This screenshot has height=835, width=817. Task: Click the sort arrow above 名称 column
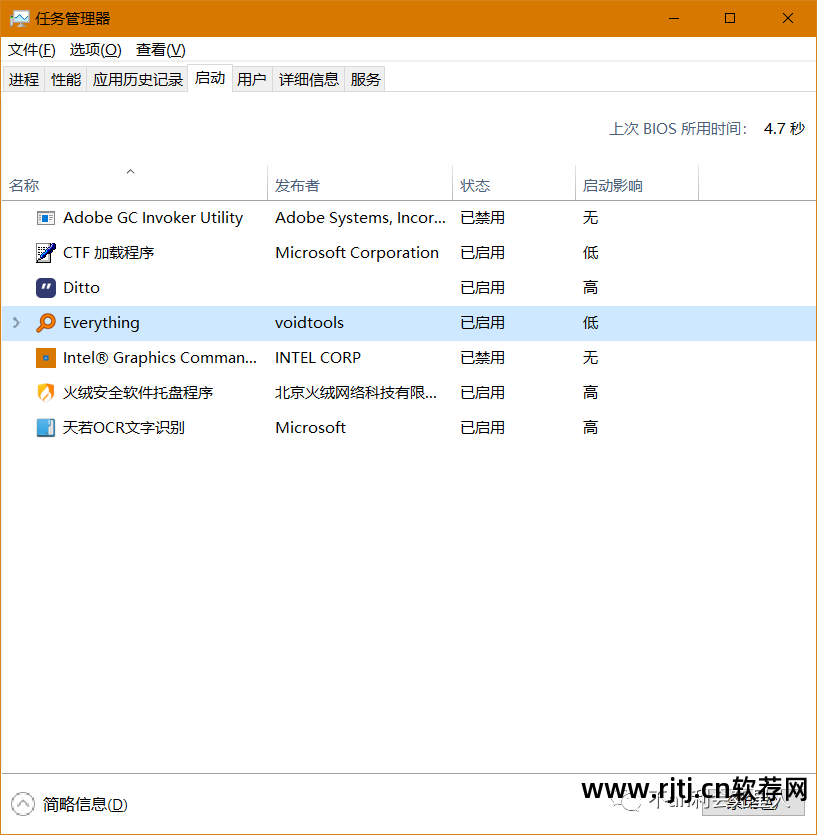click(x=129, y=171)
